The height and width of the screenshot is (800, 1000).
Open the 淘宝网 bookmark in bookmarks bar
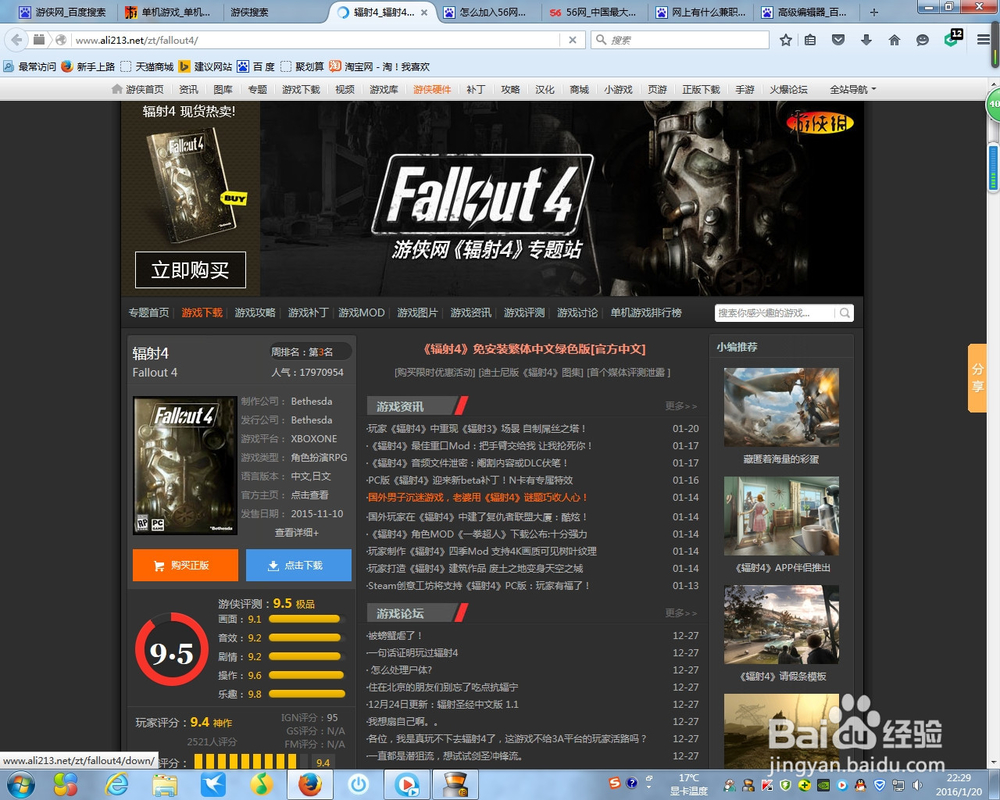pos(379,66)
